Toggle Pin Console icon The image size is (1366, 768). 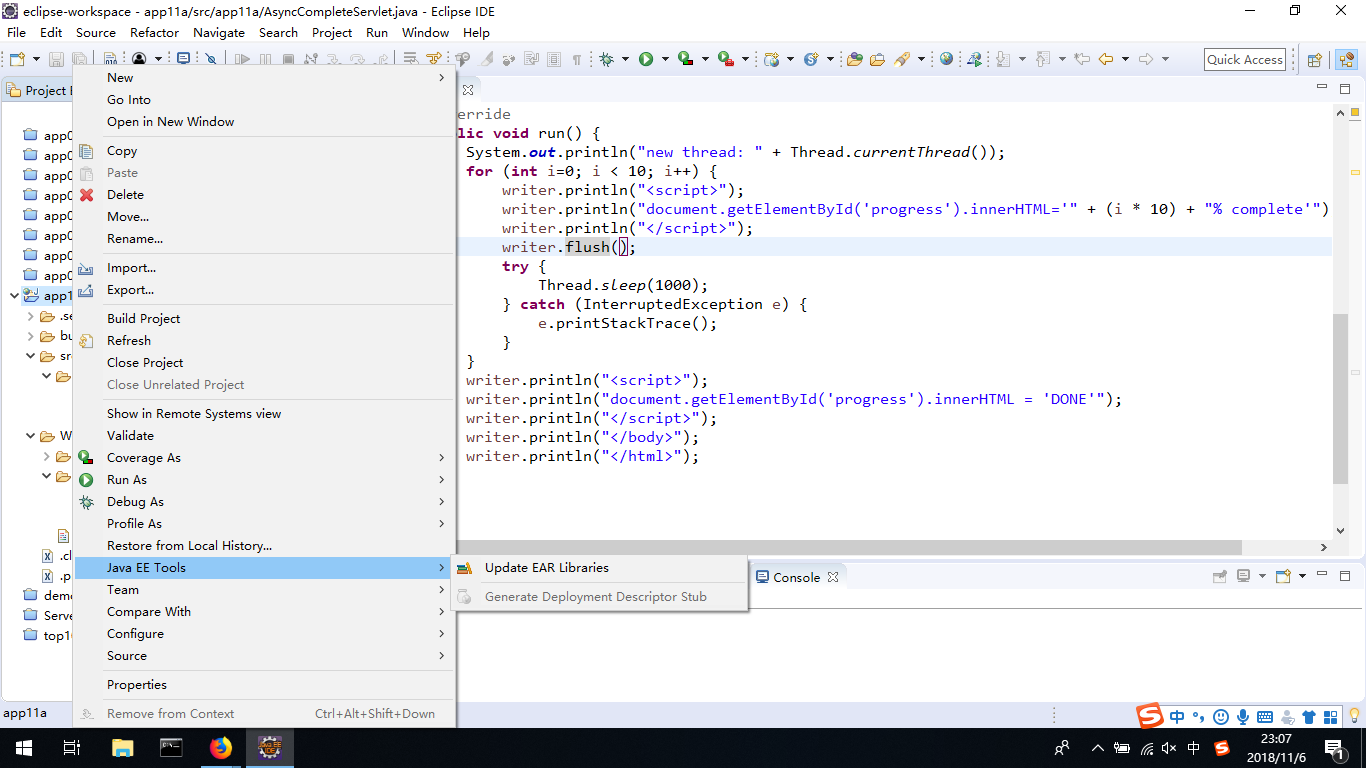pos(1220,576)
